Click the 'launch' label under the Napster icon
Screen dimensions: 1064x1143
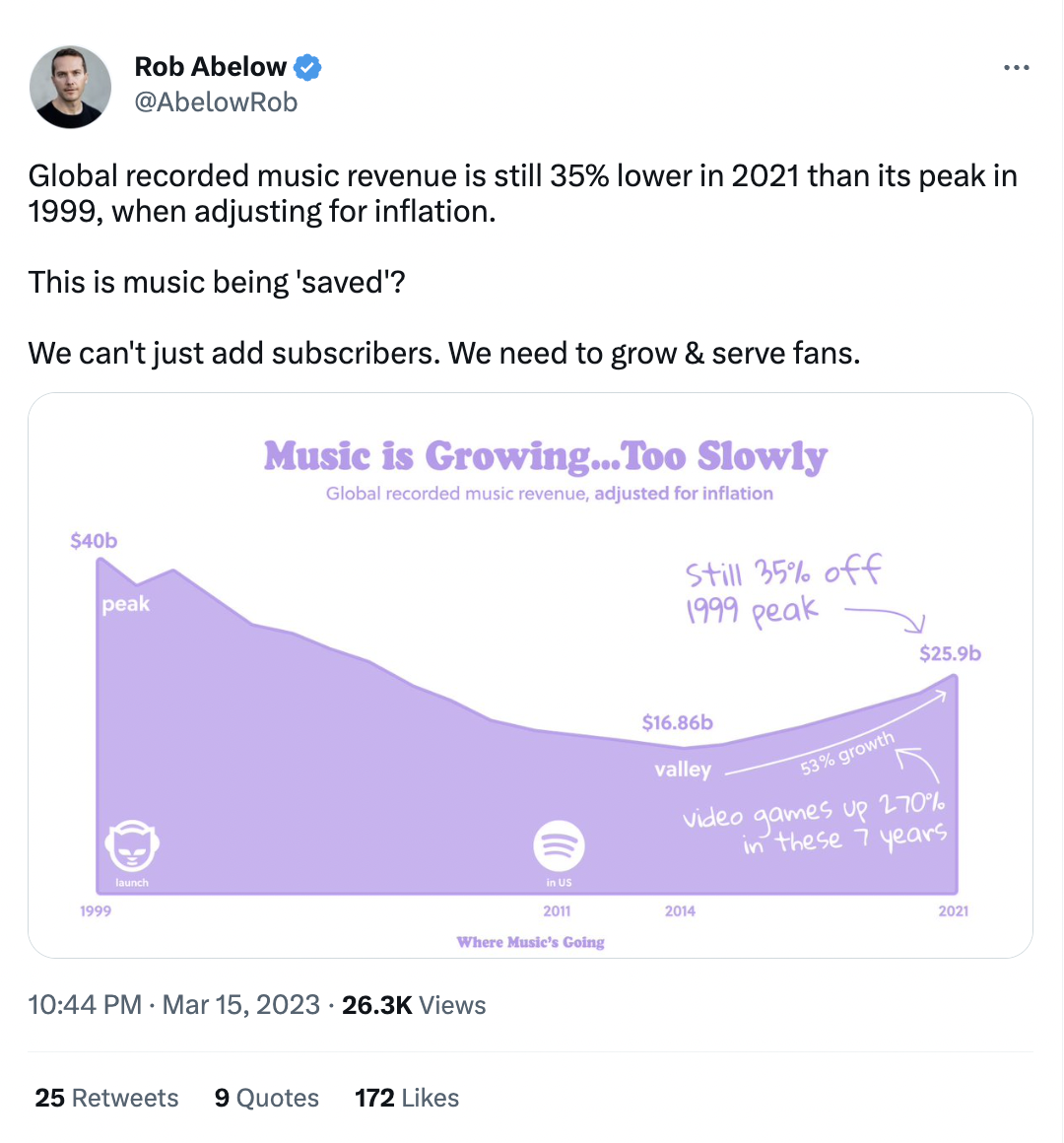[130, 883]
